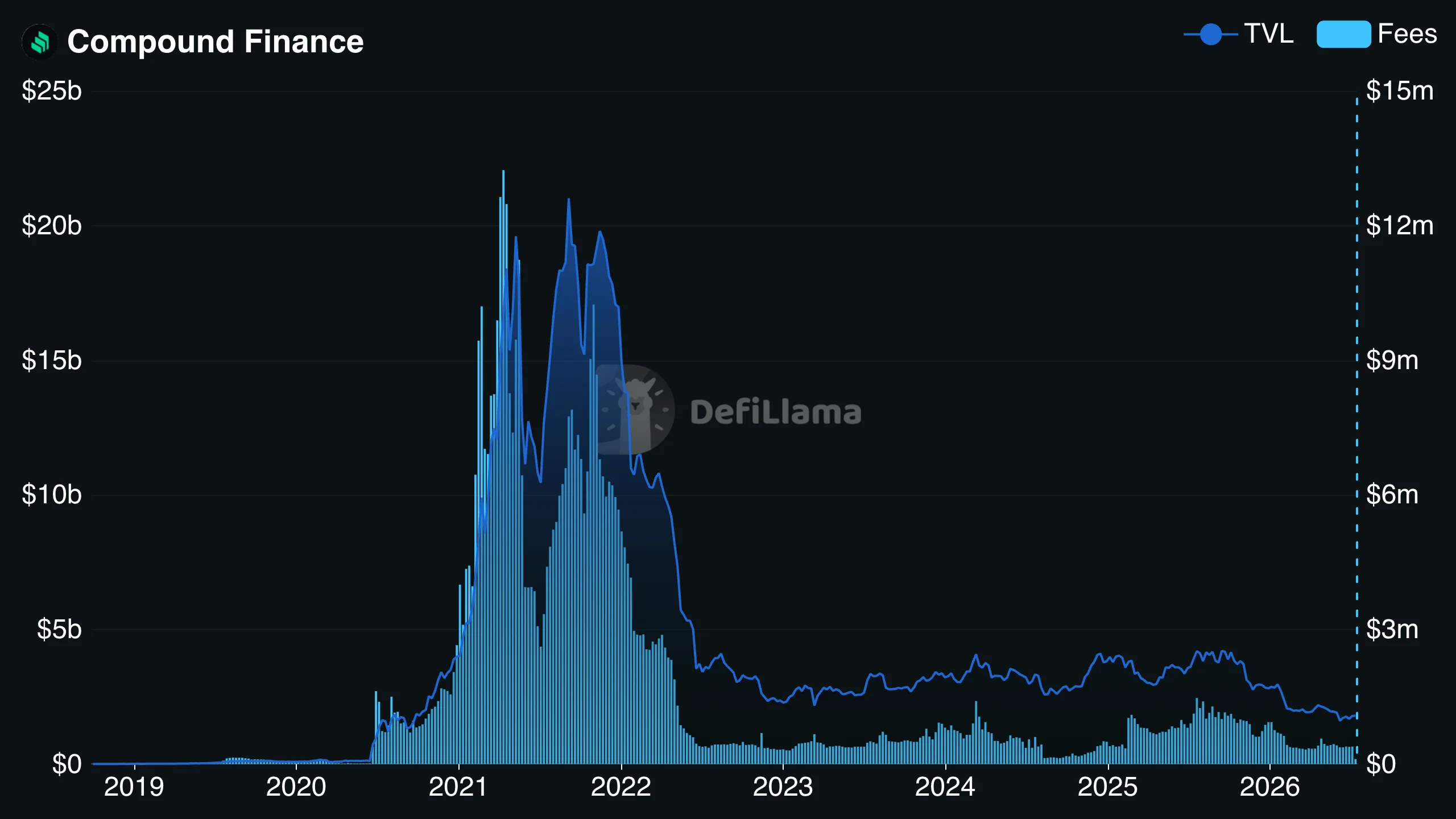Toggle the TVL legend series
The image size is (1456, 819).
(1239, 34)
